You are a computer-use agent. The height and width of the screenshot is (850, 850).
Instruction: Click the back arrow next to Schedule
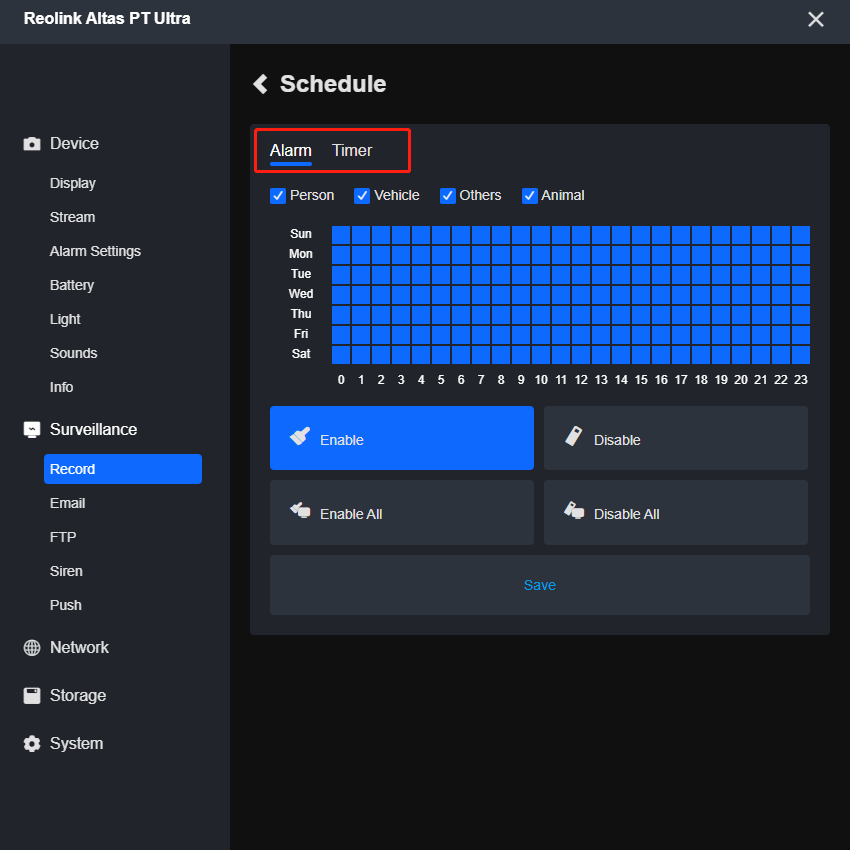coord(261,84)
